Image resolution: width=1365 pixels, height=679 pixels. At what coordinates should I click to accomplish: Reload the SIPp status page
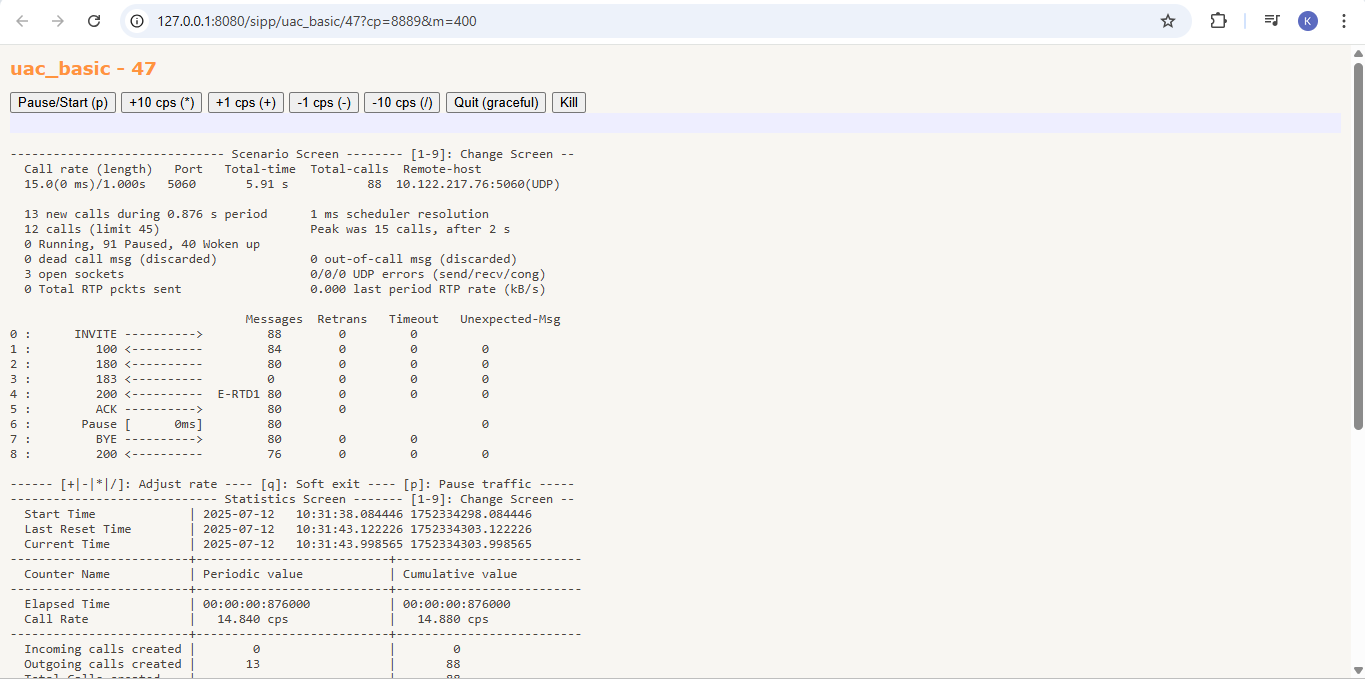click(93, 20)
